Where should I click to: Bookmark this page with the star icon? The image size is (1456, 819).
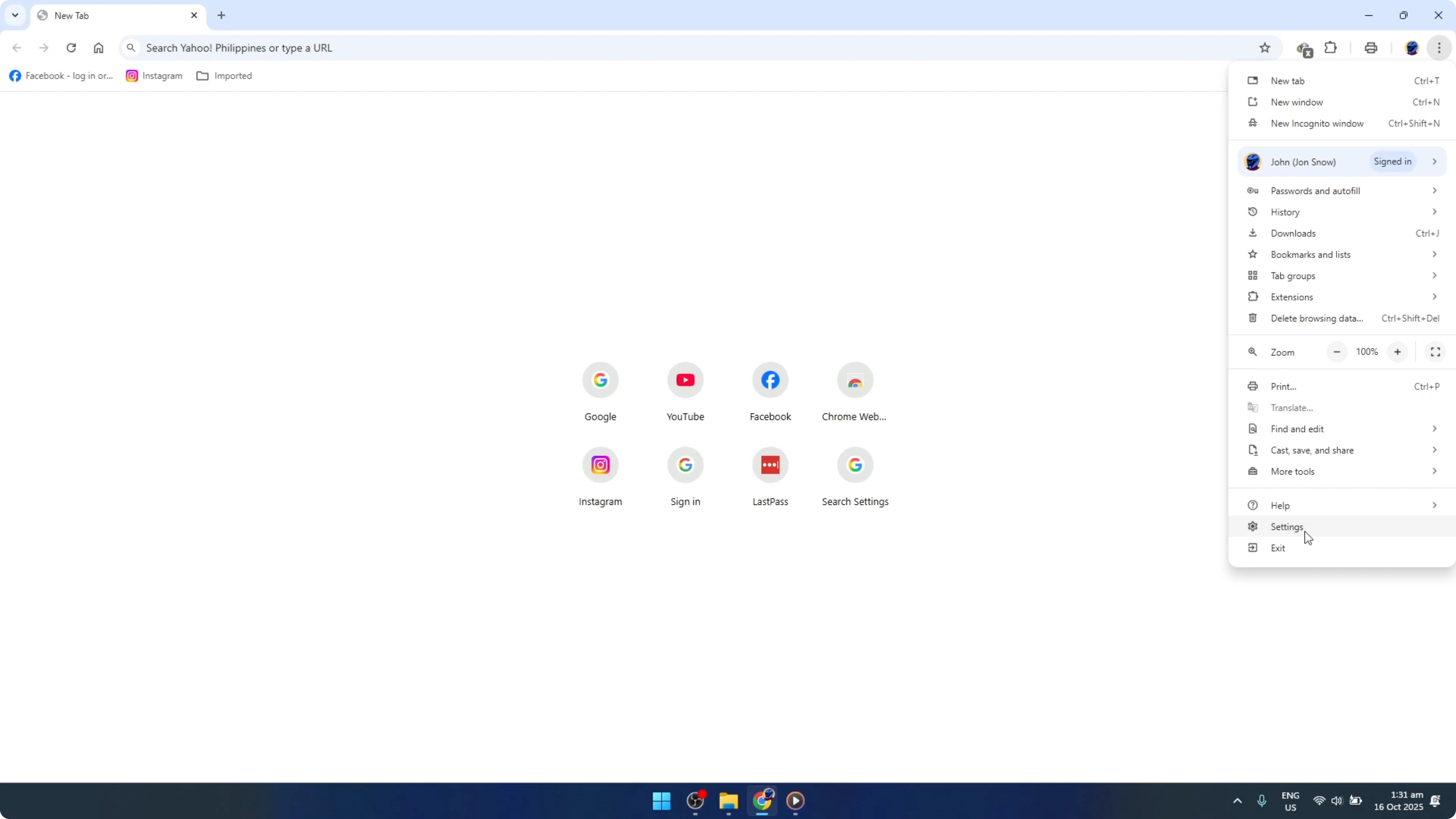1265,48
